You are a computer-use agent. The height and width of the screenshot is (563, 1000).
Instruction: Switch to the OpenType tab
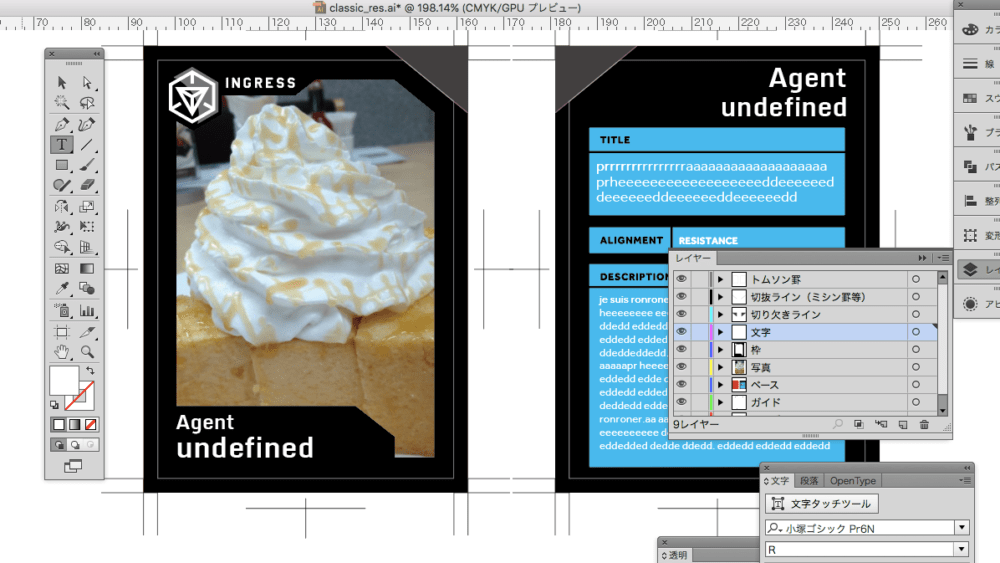853,481
